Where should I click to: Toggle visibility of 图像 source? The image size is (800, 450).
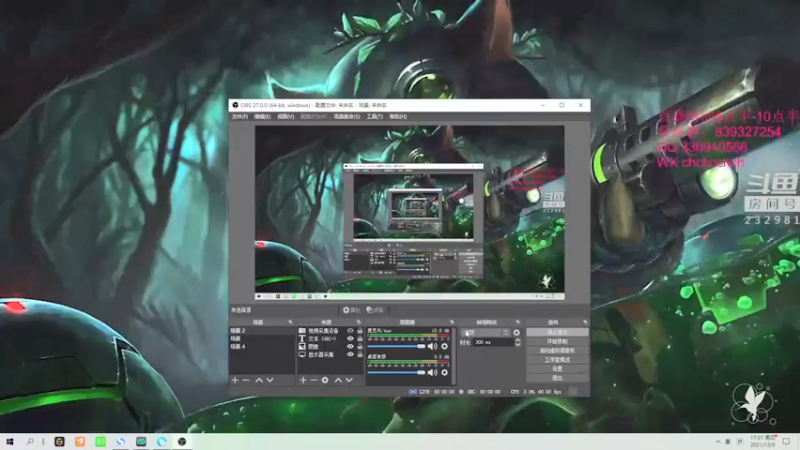pos(351,346)
